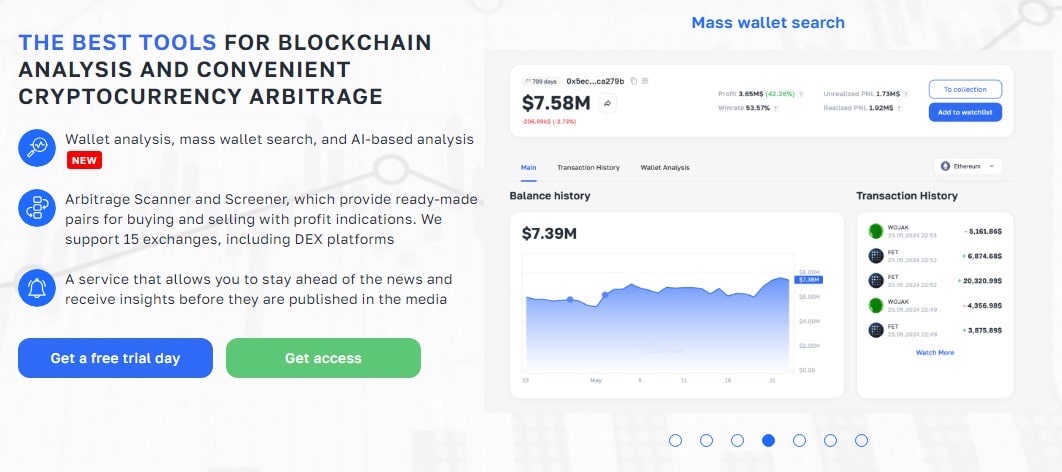Click the Add to watchlist button
Viewport: 1062px width, 472px height.
pos(965,113)
